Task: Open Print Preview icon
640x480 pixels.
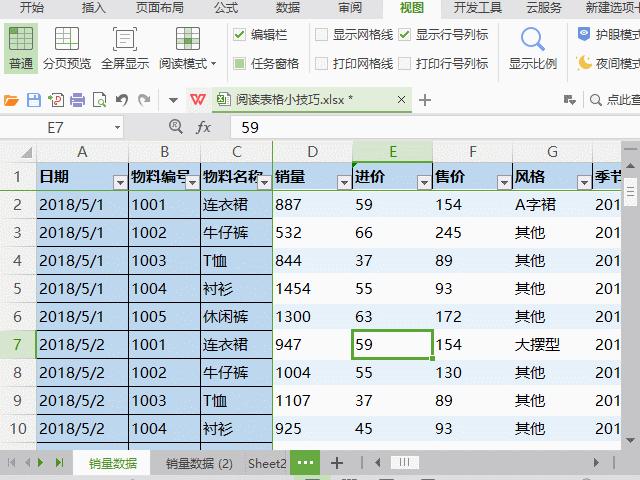Action: point(100,100)
